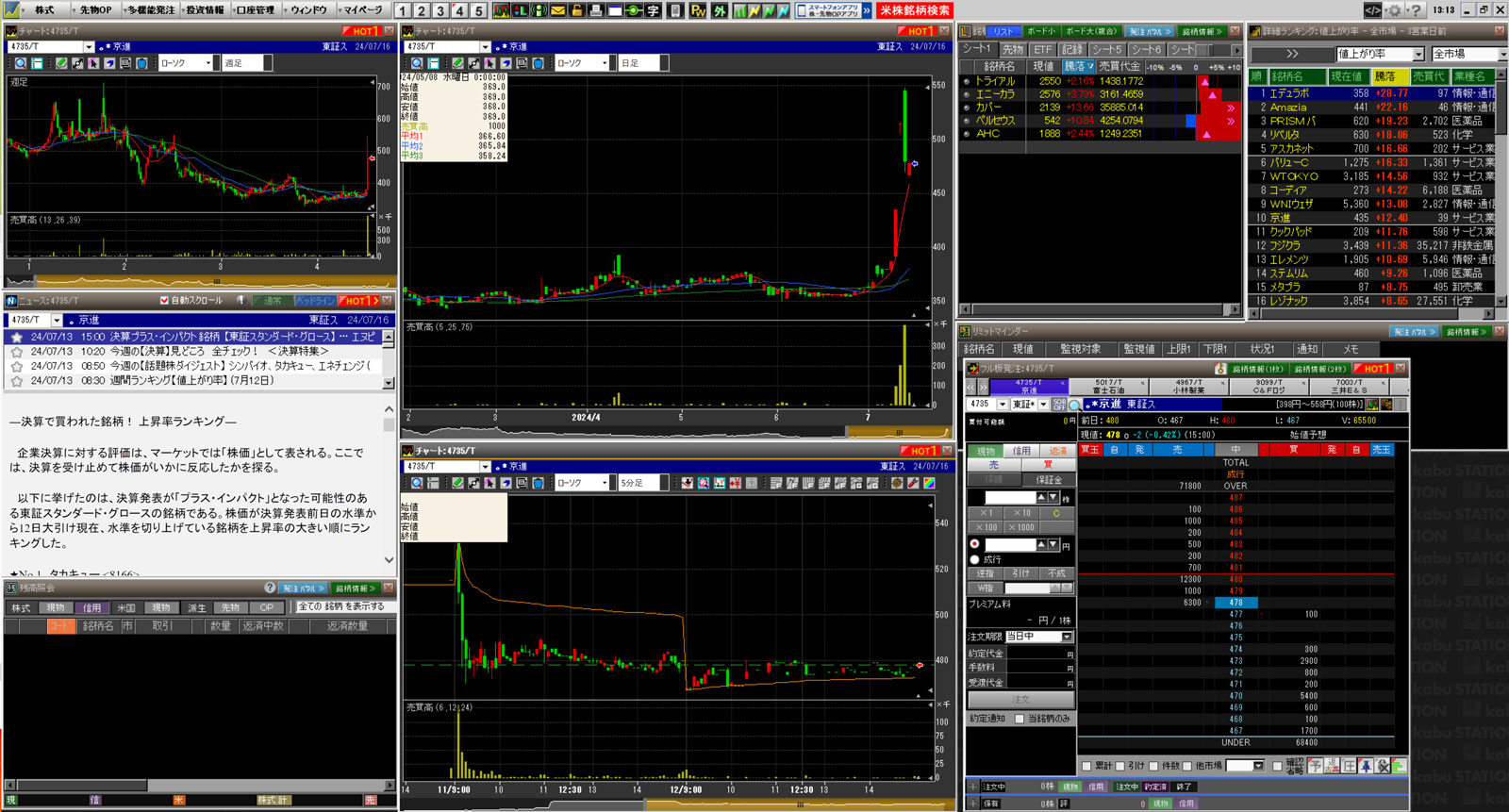Toggle 件数 checkbox in order board
This screenshot has height=812, width=1509.
(x=1152, y=766)
